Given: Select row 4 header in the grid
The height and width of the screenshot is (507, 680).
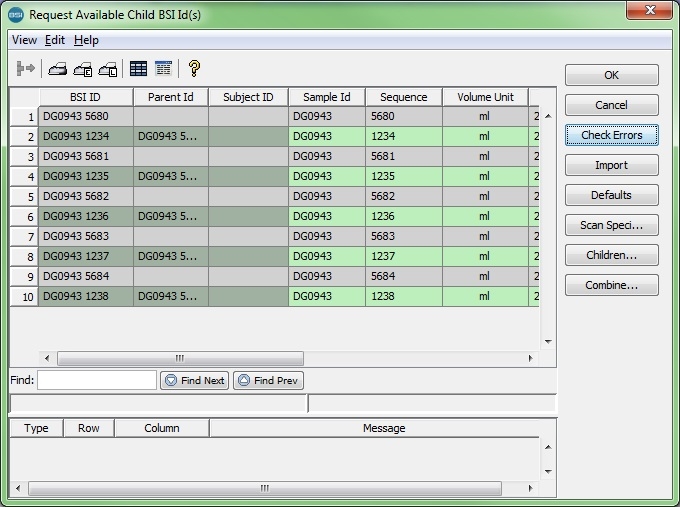Looking at the screenshot, I should click(x=24, y=177).
